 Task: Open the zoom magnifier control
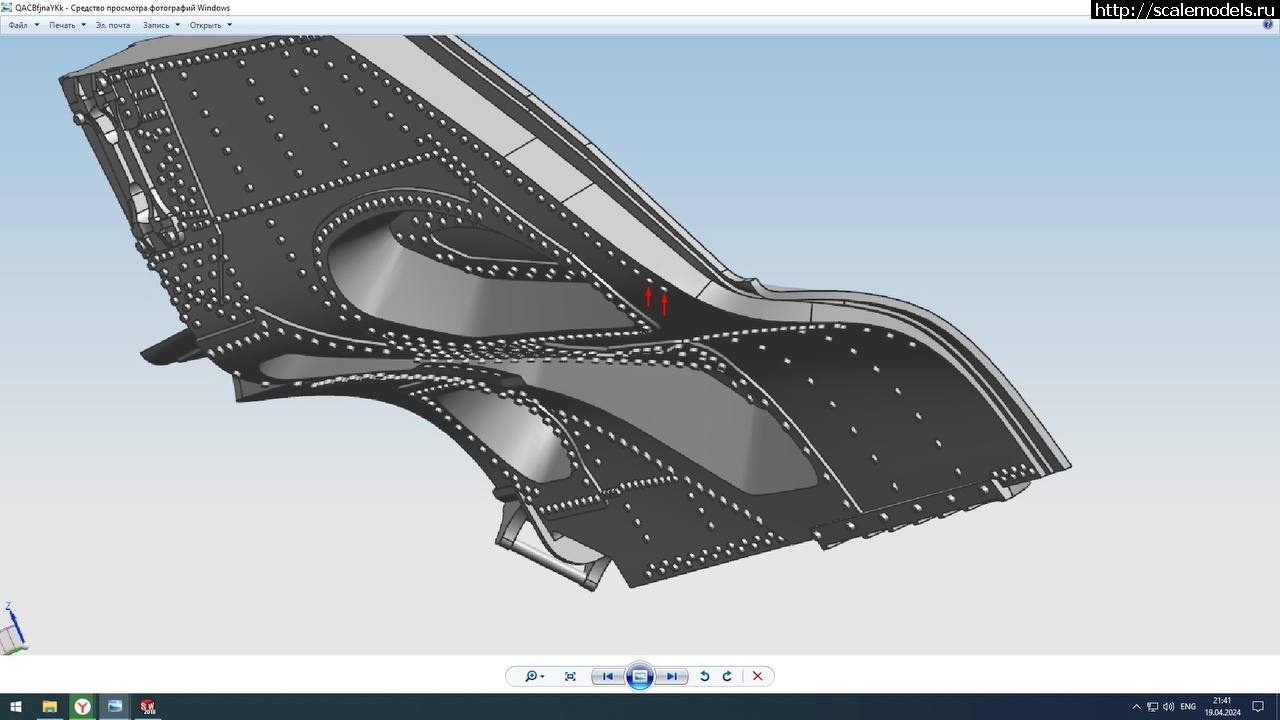click(535, 677)
